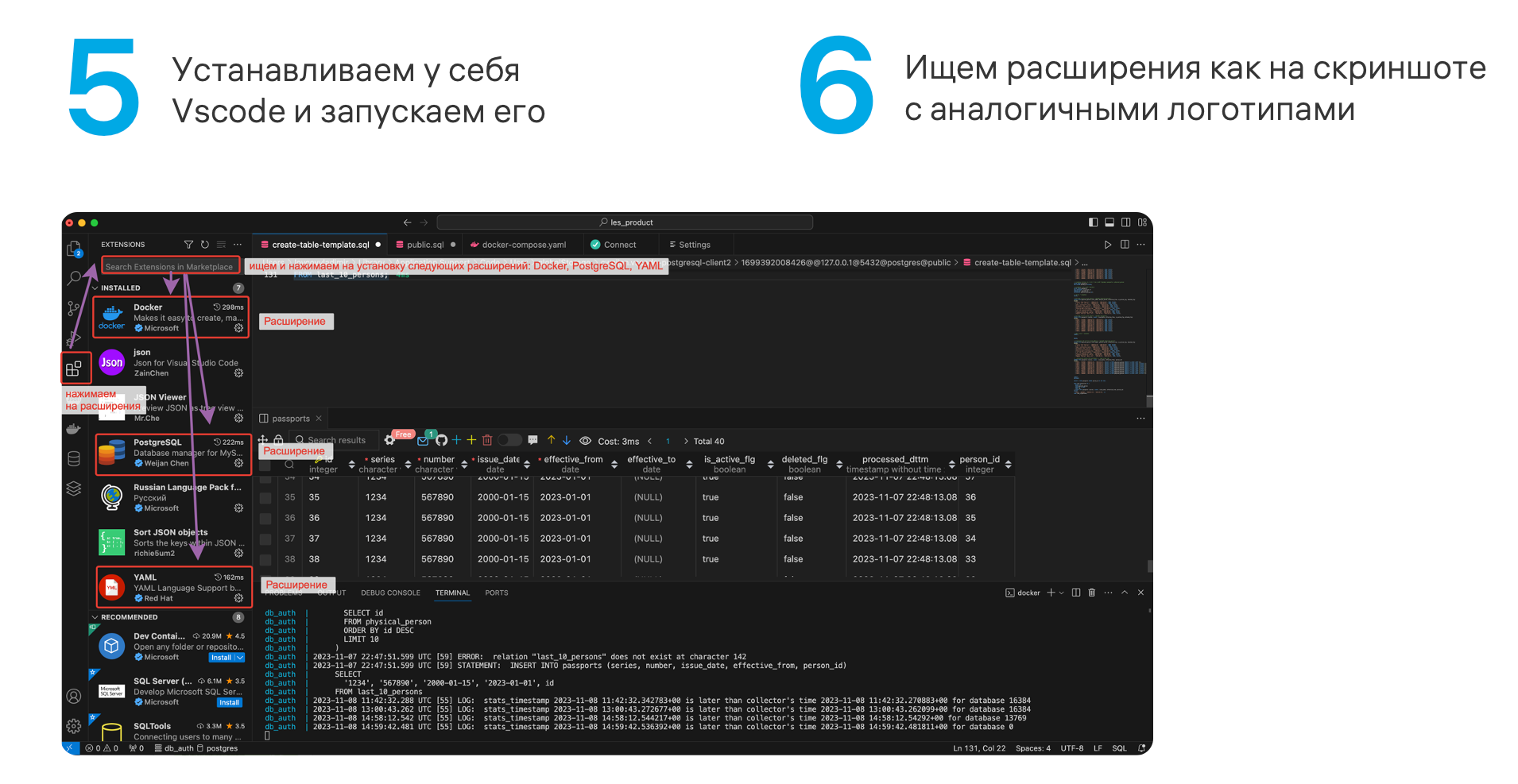Image resolution: width=1518 pixels, height=784 pixels.
Task: Open the Settings editor tab
Action: pyautogui.click(x=695, y=245)
